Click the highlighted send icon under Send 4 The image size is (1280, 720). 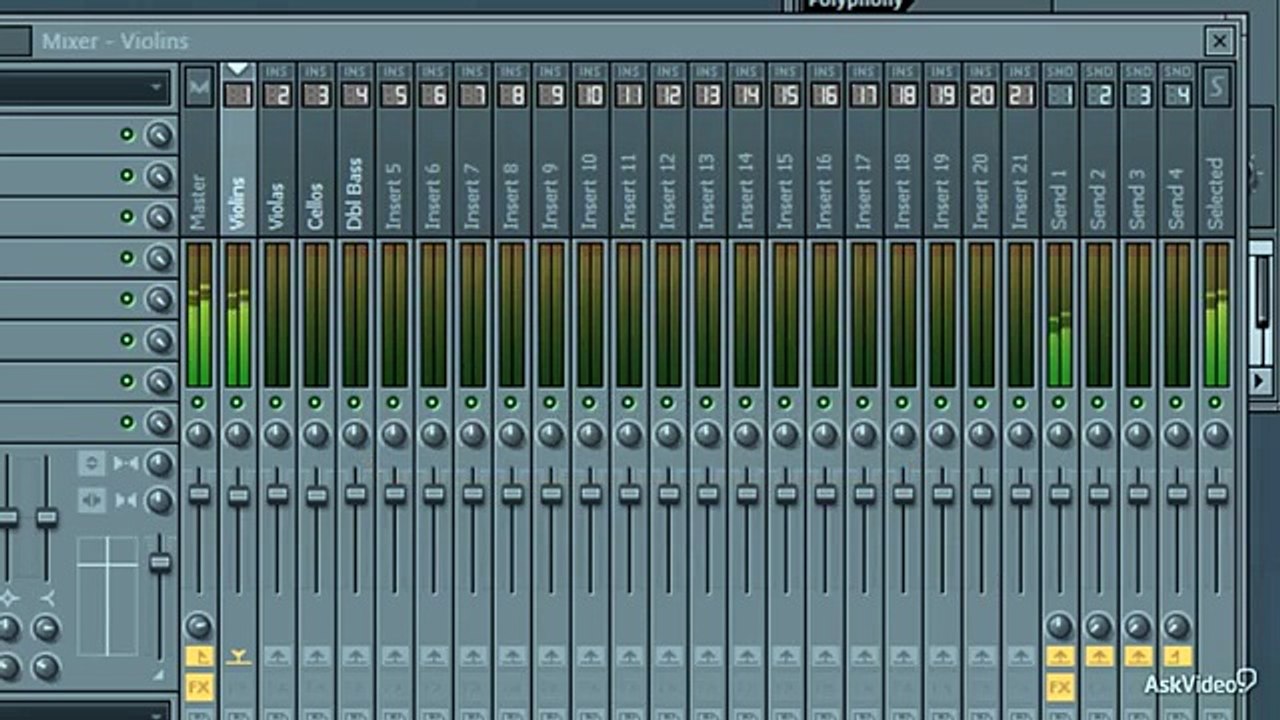pos(1177,656)
